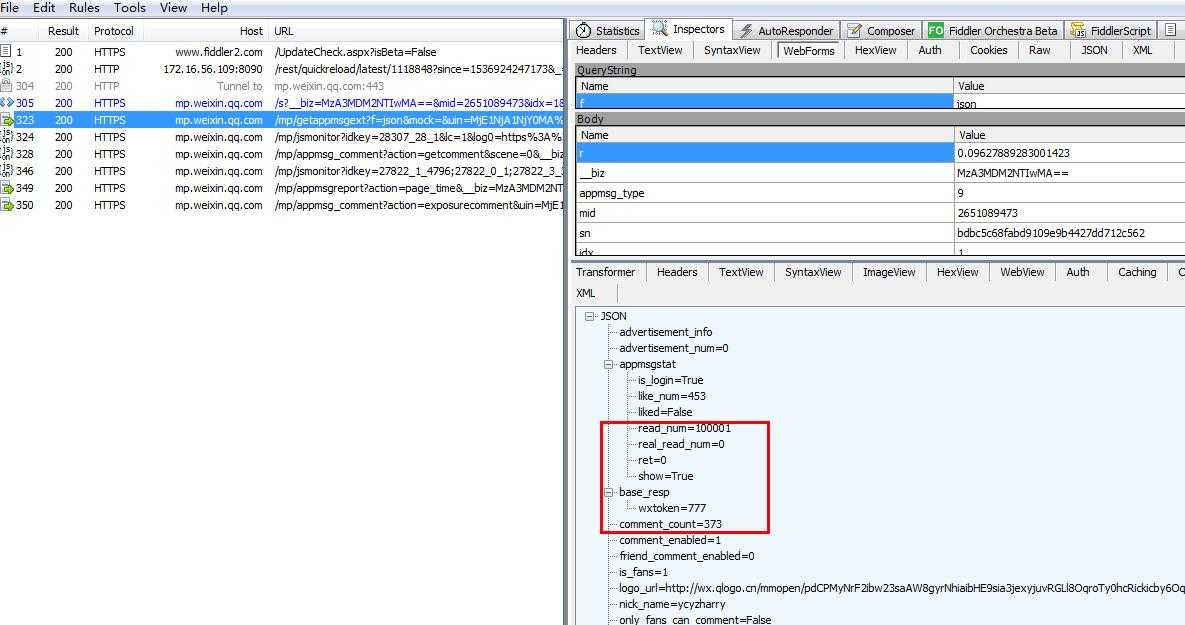Select the like_num=453 tree item
This screenshot has height=625, width=1185.
[x=671, y=396]
